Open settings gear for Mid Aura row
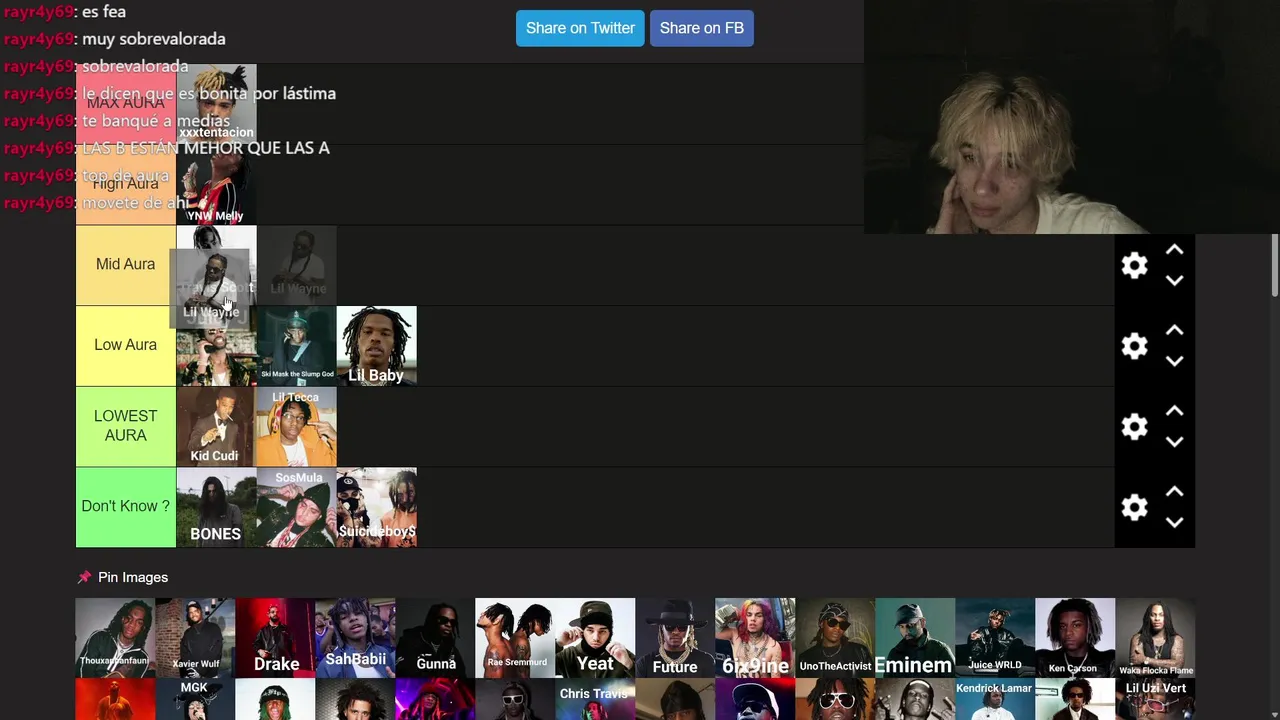This screenshot has height=720, width=1280. [1134, 265]
